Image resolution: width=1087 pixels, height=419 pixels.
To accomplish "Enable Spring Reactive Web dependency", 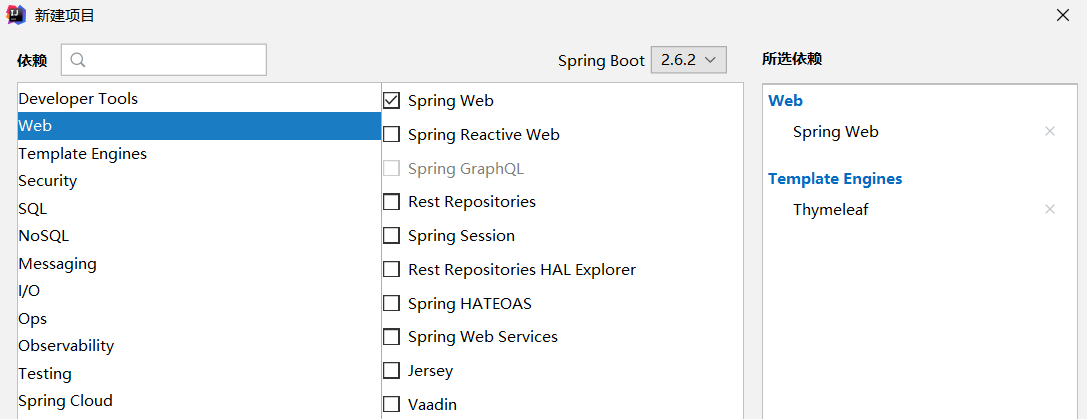I will 392,135.
